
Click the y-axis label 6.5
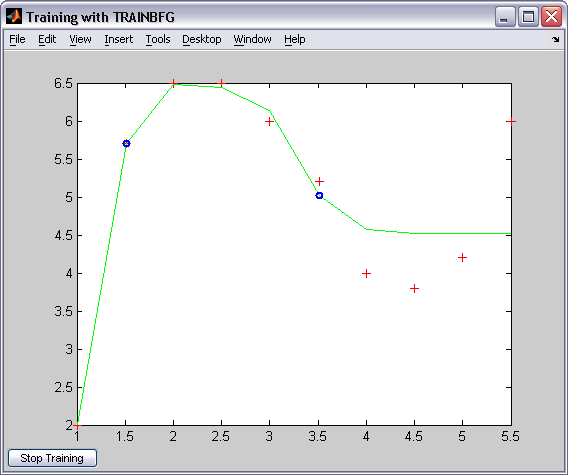point(63,83)
